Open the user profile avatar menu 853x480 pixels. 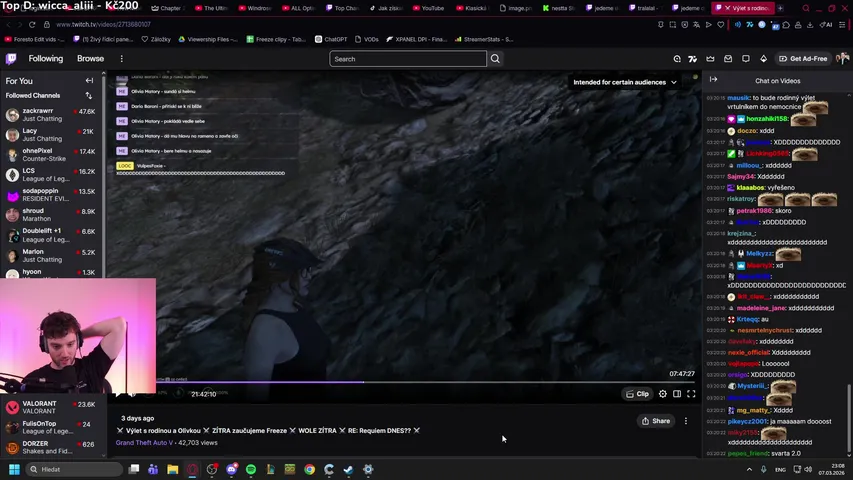[842, 59]
